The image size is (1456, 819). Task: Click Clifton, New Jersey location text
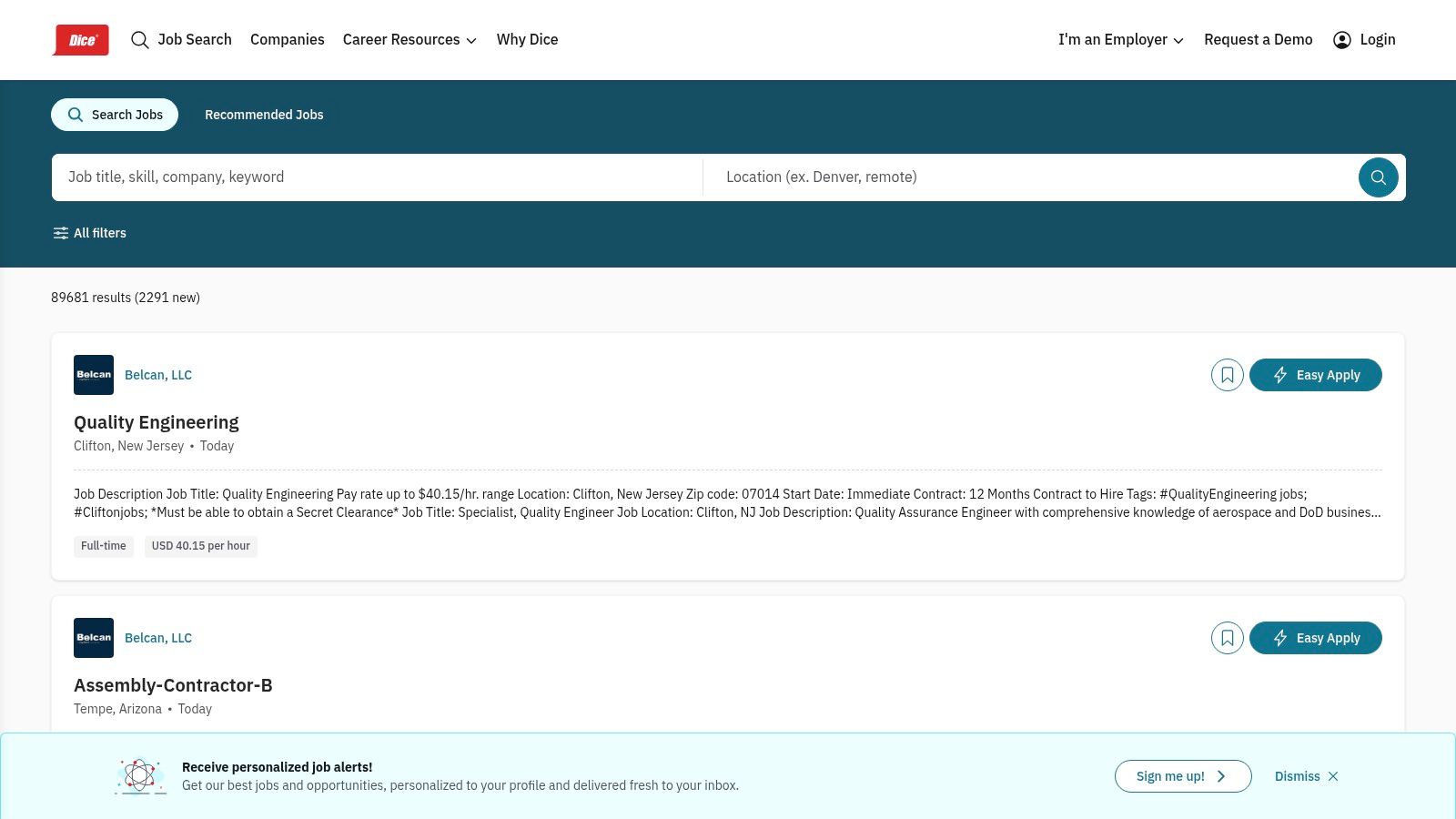click(x=128, y=446)
